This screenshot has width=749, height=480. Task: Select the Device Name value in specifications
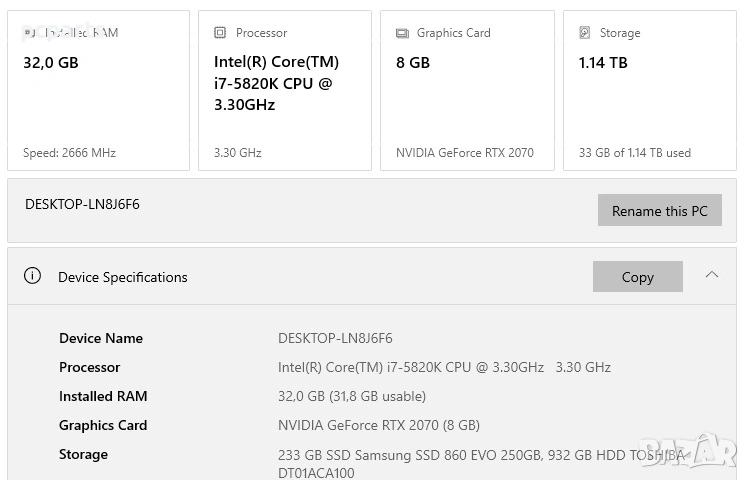coord(335,338)
